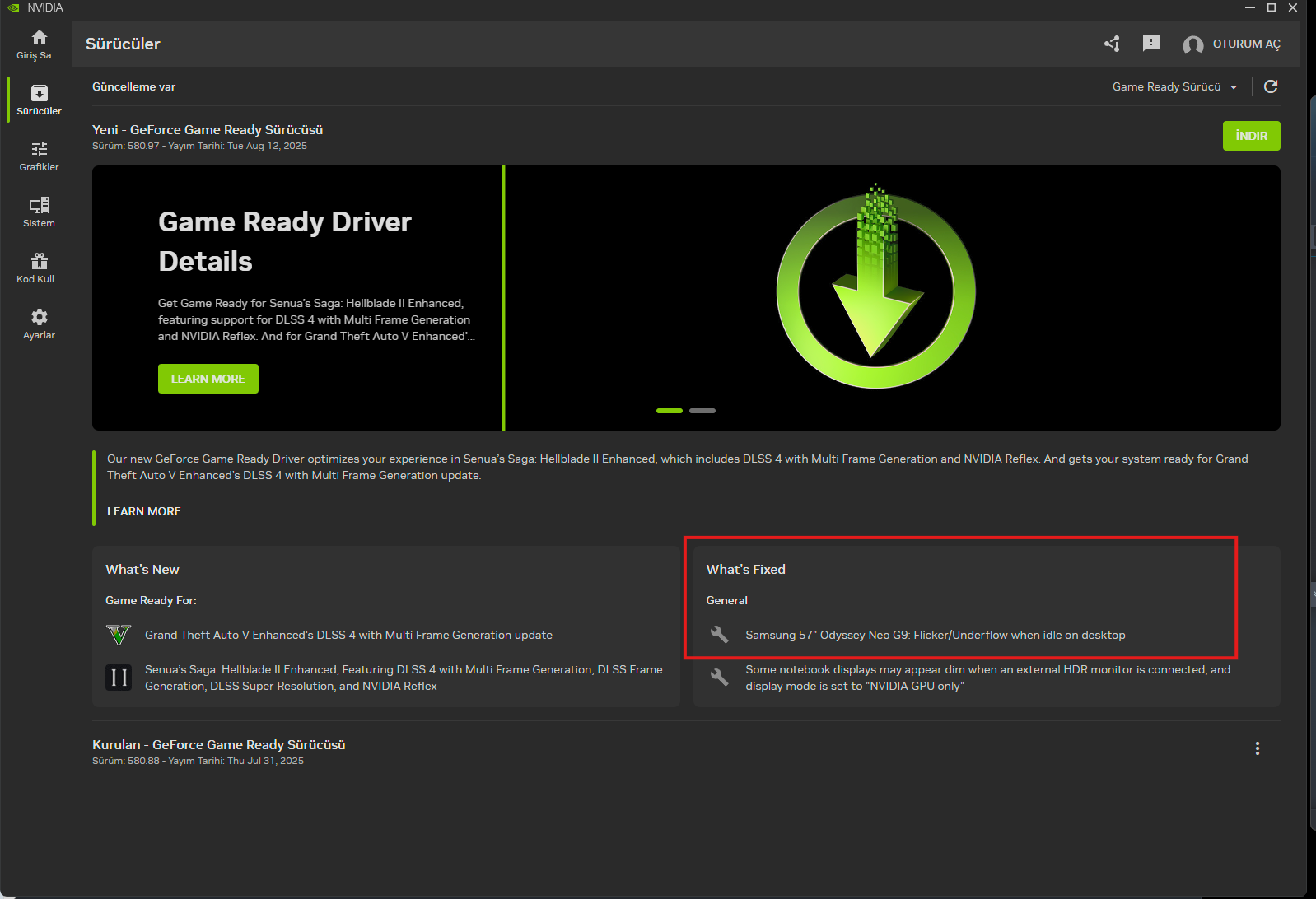Click green LEARN MORE banner button

click(208, 379)
